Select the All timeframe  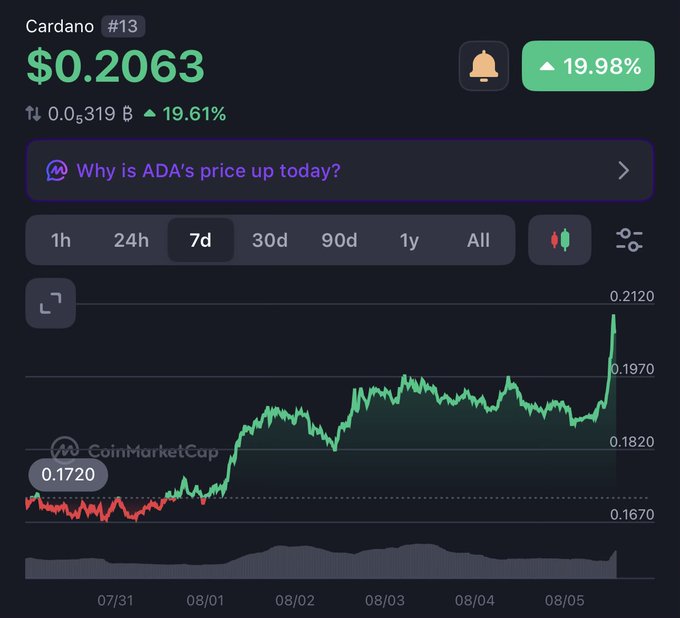pyautogui.click(x=478, y=240)
